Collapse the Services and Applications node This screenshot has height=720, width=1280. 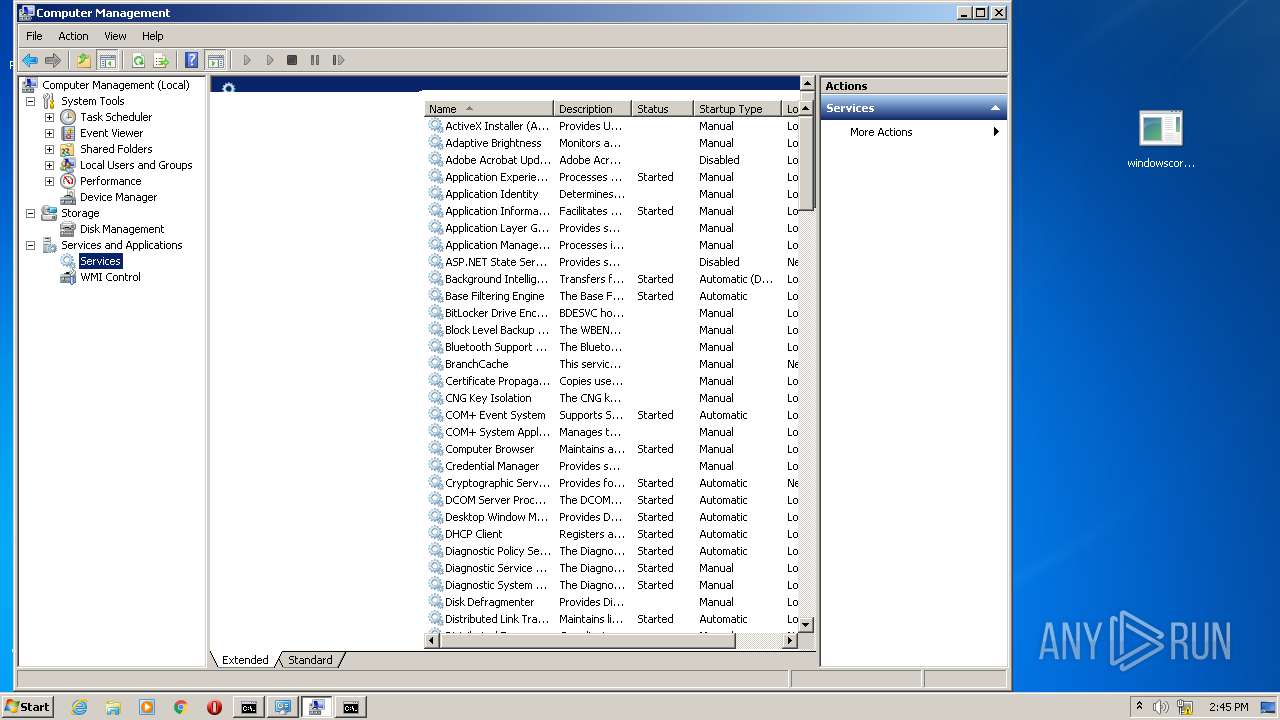(30, 245)
